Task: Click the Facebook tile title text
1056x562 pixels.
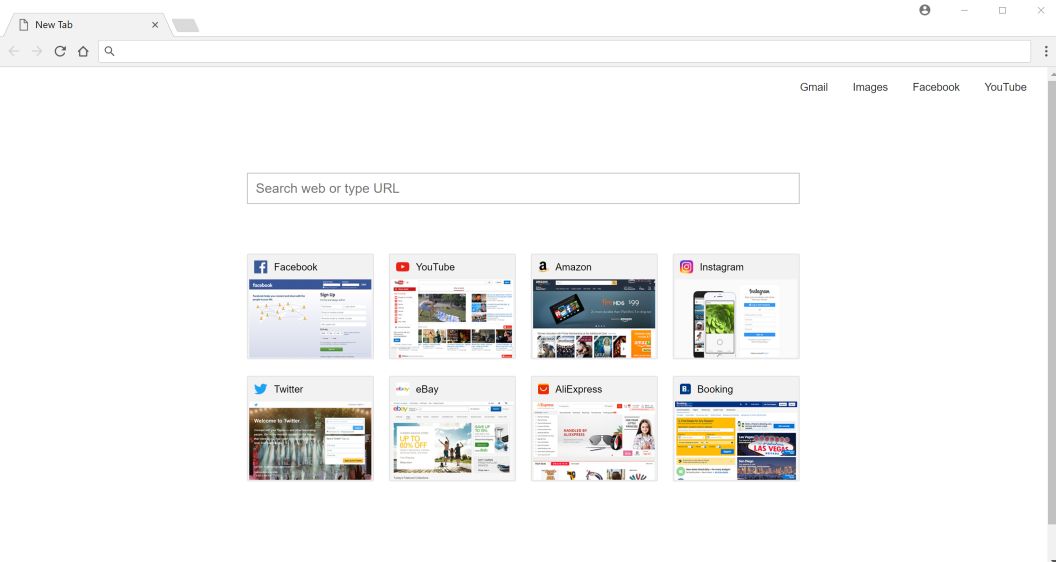Action: (296, 267)
